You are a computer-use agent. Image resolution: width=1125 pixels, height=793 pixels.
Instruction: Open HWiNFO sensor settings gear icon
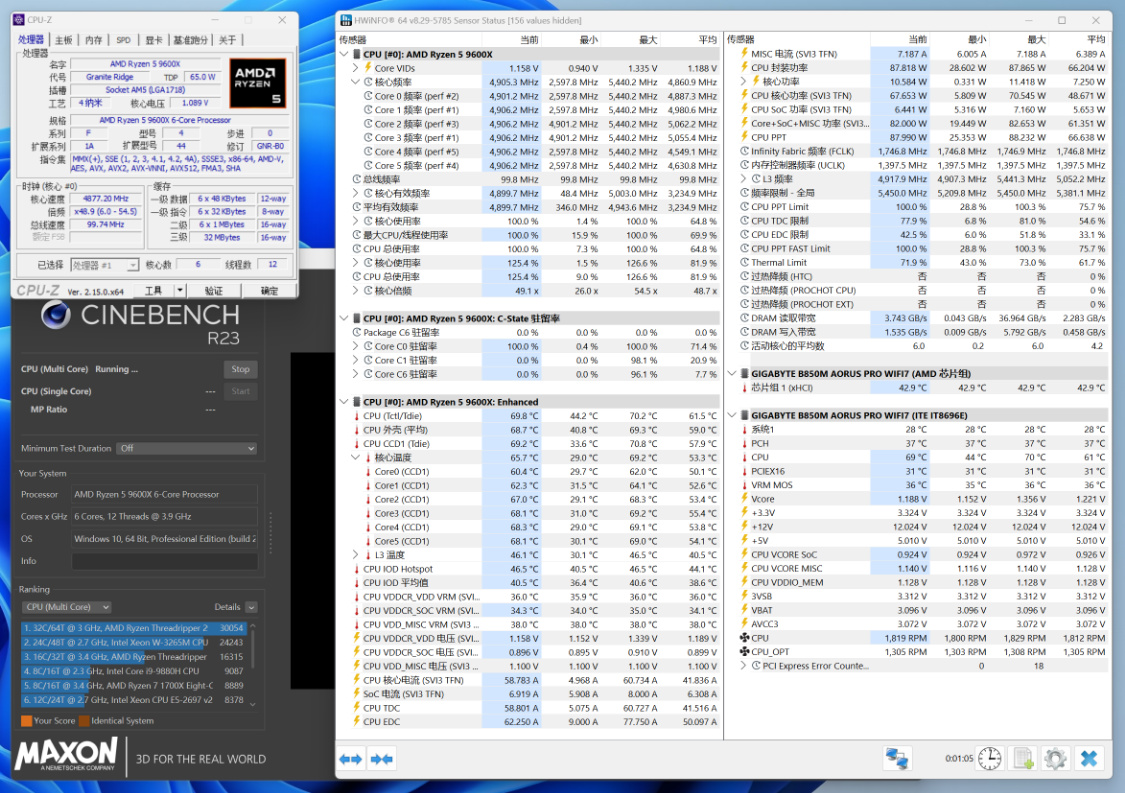[1055, 758]
